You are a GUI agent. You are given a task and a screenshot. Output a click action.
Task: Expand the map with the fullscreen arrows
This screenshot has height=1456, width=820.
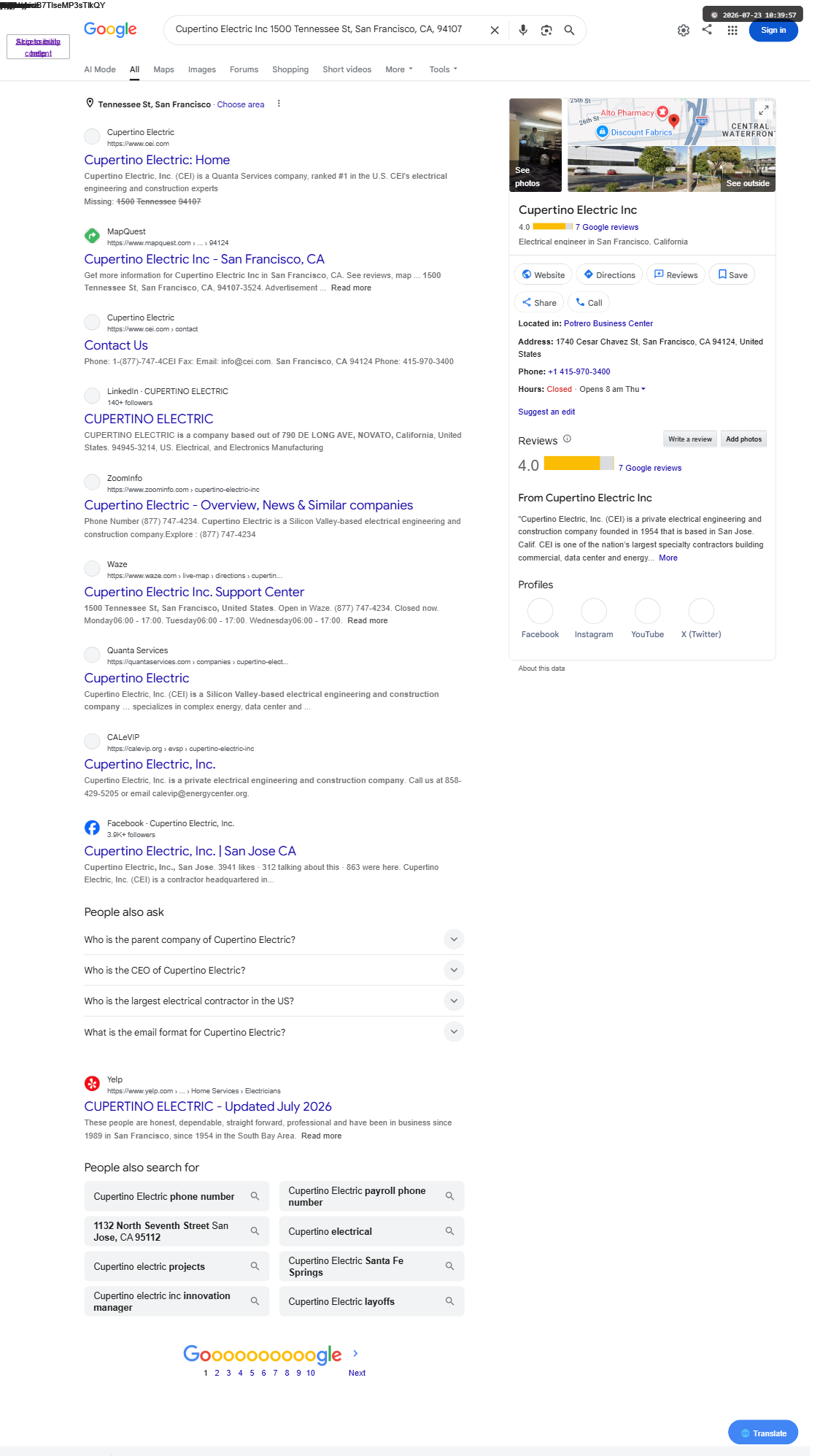764,110
